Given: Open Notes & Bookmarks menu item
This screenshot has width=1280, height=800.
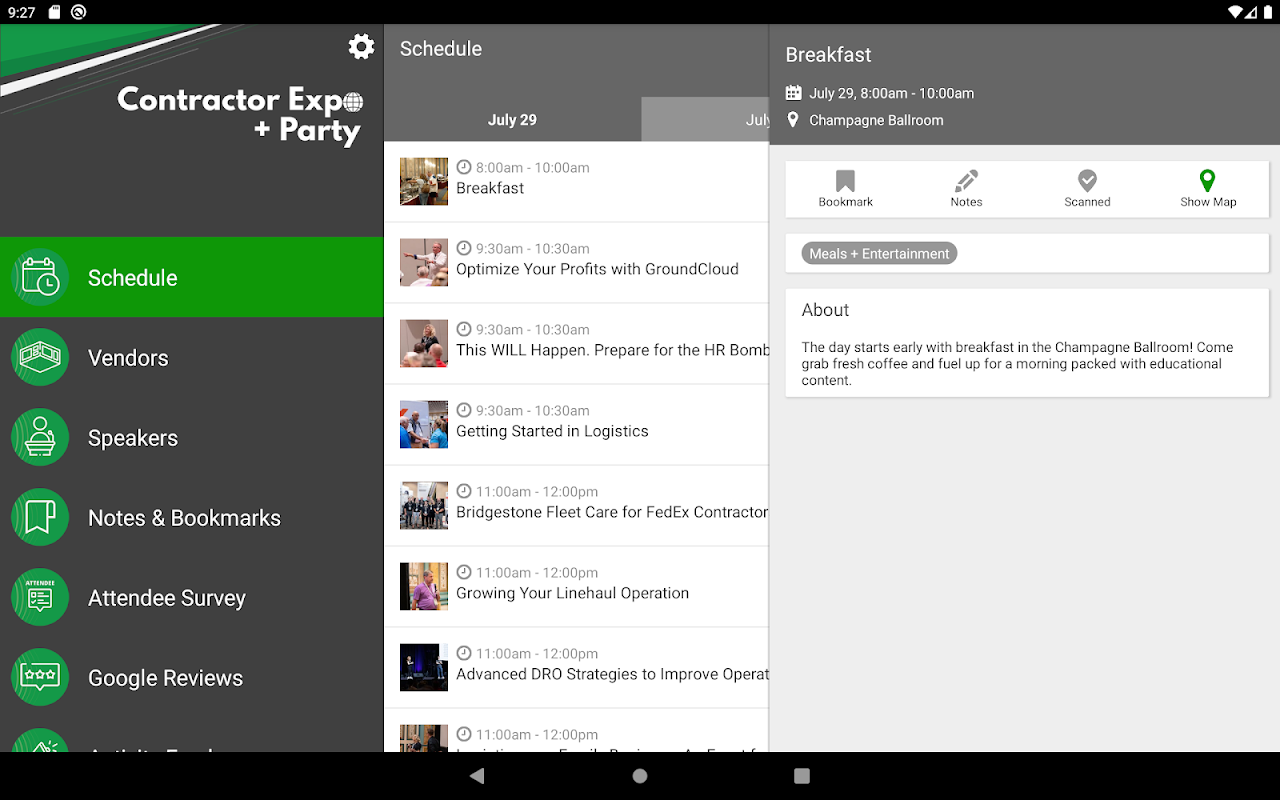Looking at the screenshot, I should coord(192,517).
